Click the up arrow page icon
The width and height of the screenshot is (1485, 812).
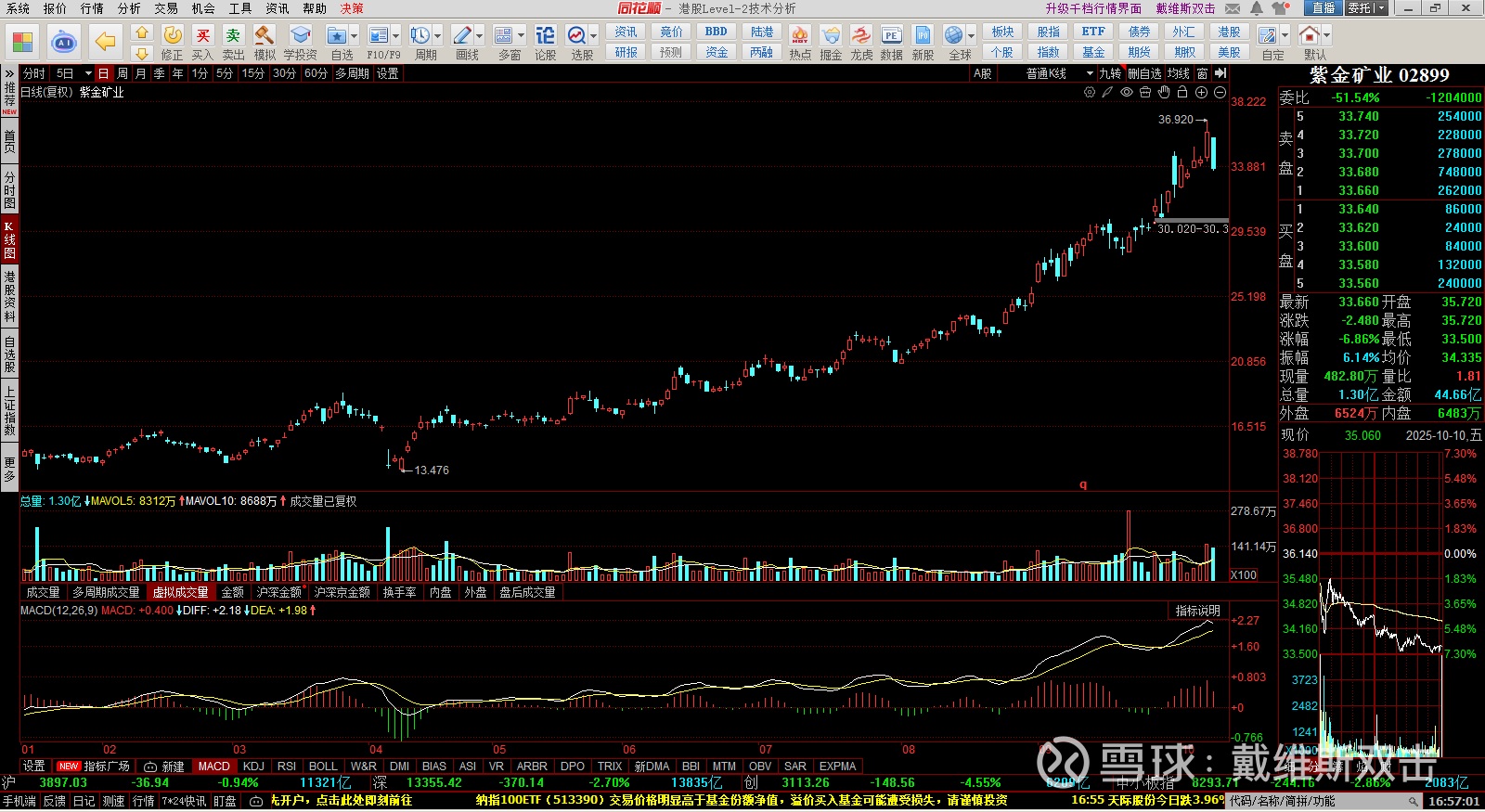coord(142,32)
